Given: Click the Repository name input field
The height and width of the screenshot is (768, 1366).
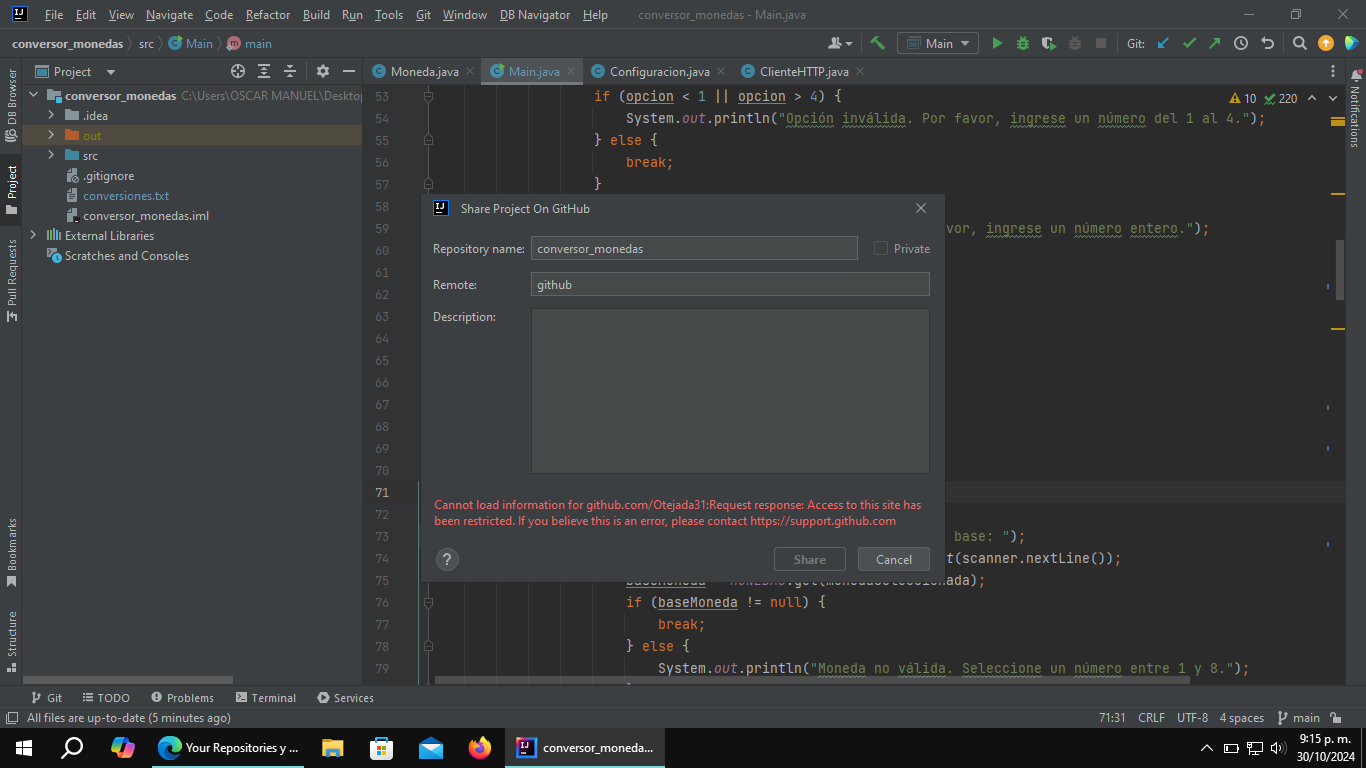Looking at the screenshot, I should tap(694, 248).
